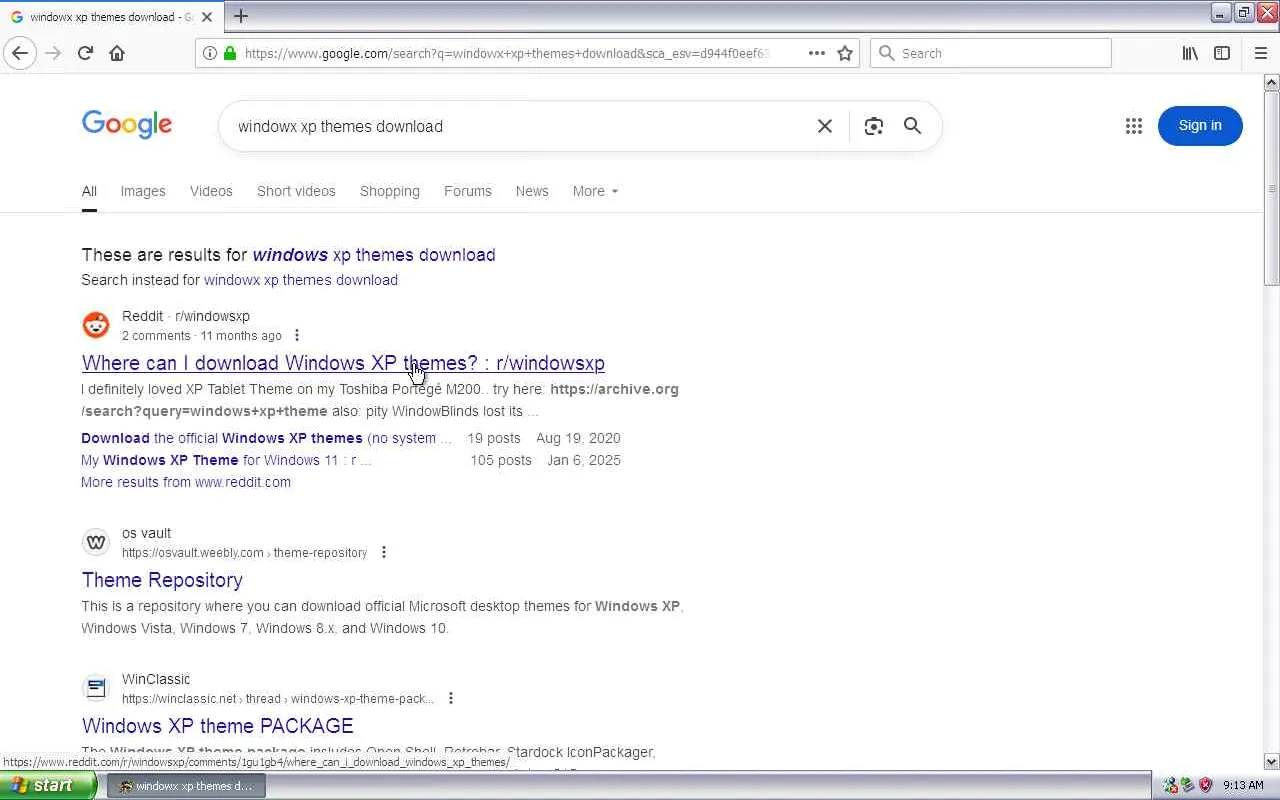This screenshot has height=800, width=1280.
Task: Expand the More search filters dropdown
Action: tap(595, 191)
